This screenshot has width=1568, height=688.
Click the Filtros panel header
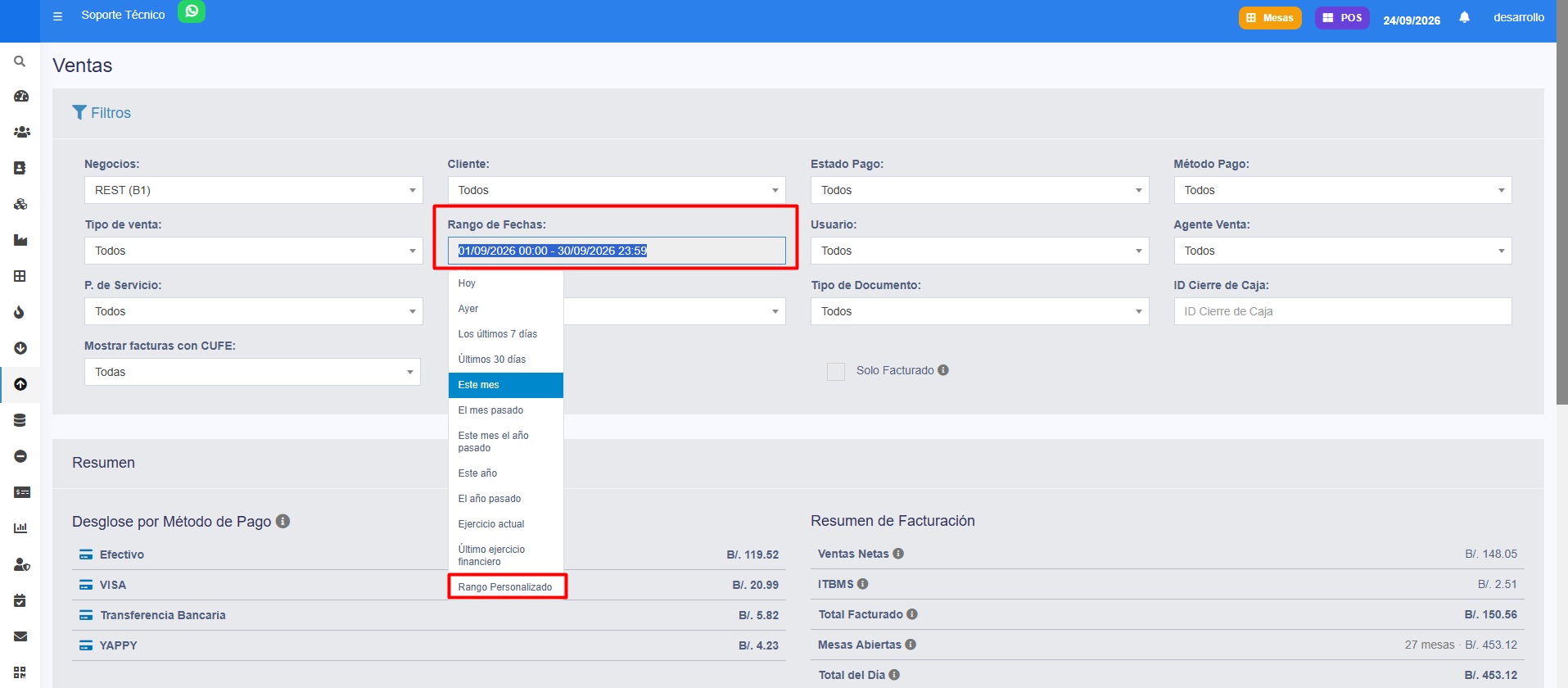pos(102,113)
